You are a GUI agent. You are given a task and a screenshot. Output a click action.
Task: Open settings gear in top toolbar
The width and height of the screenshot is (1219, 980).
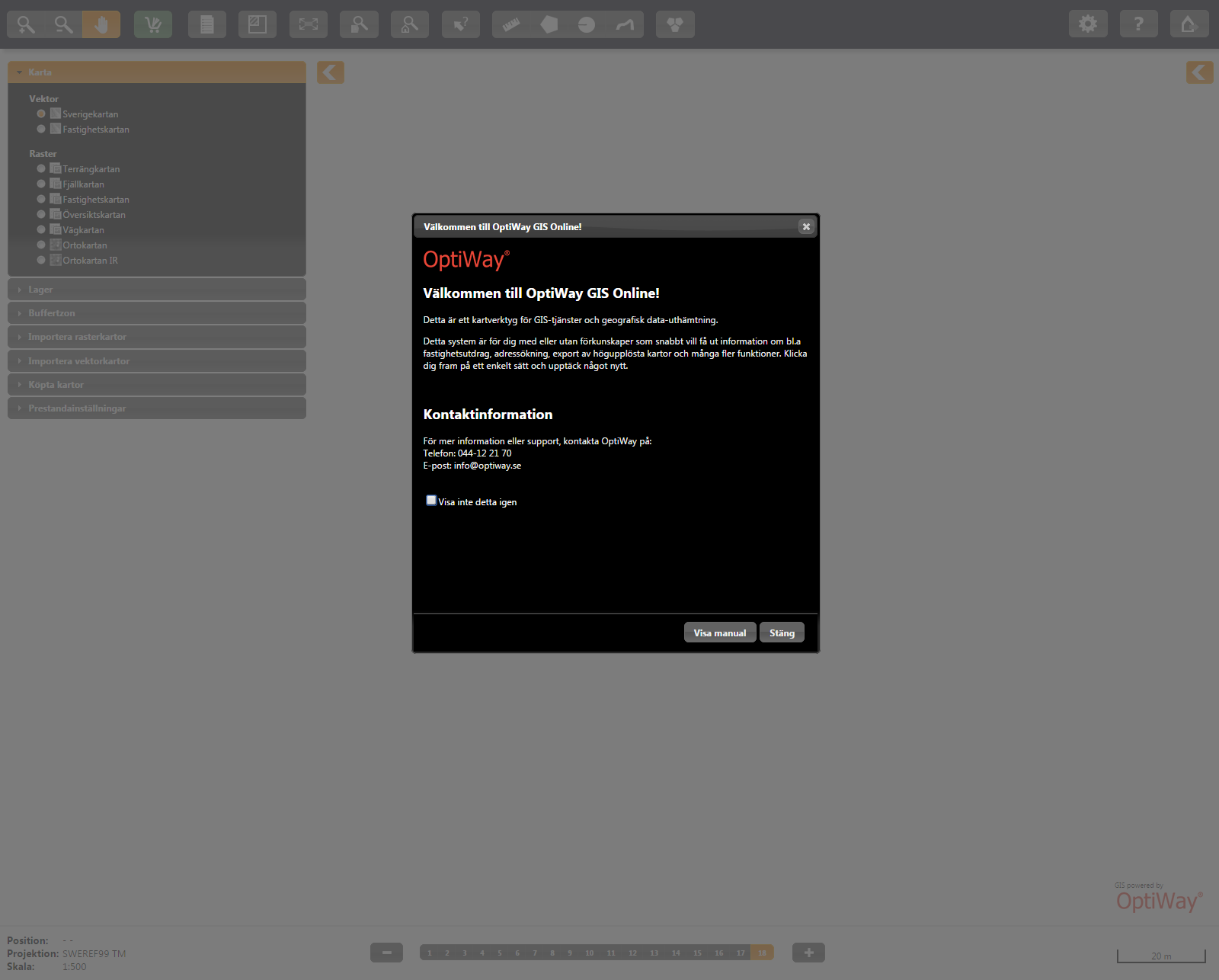1088,24
